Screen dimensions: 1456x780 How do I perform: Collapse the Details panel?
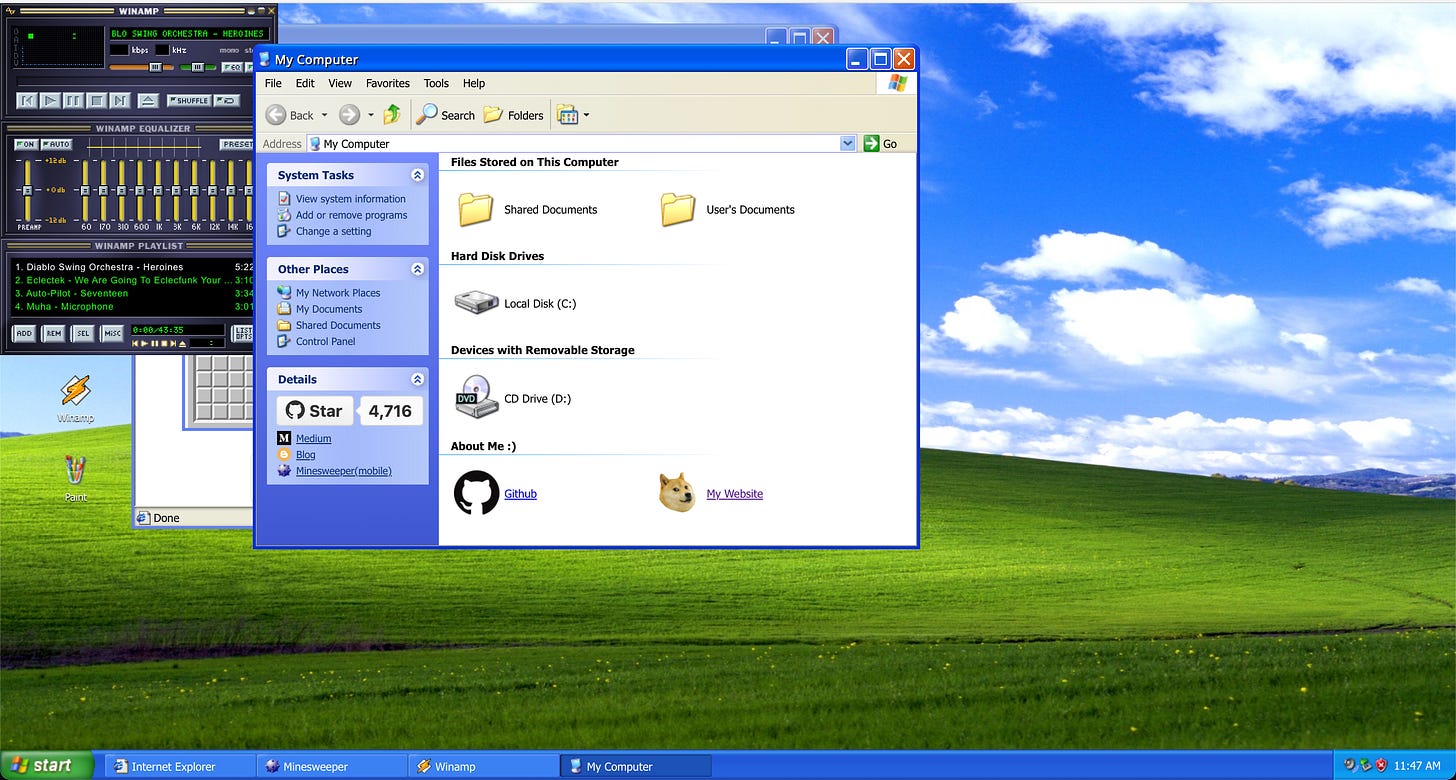tap(417, 379)
